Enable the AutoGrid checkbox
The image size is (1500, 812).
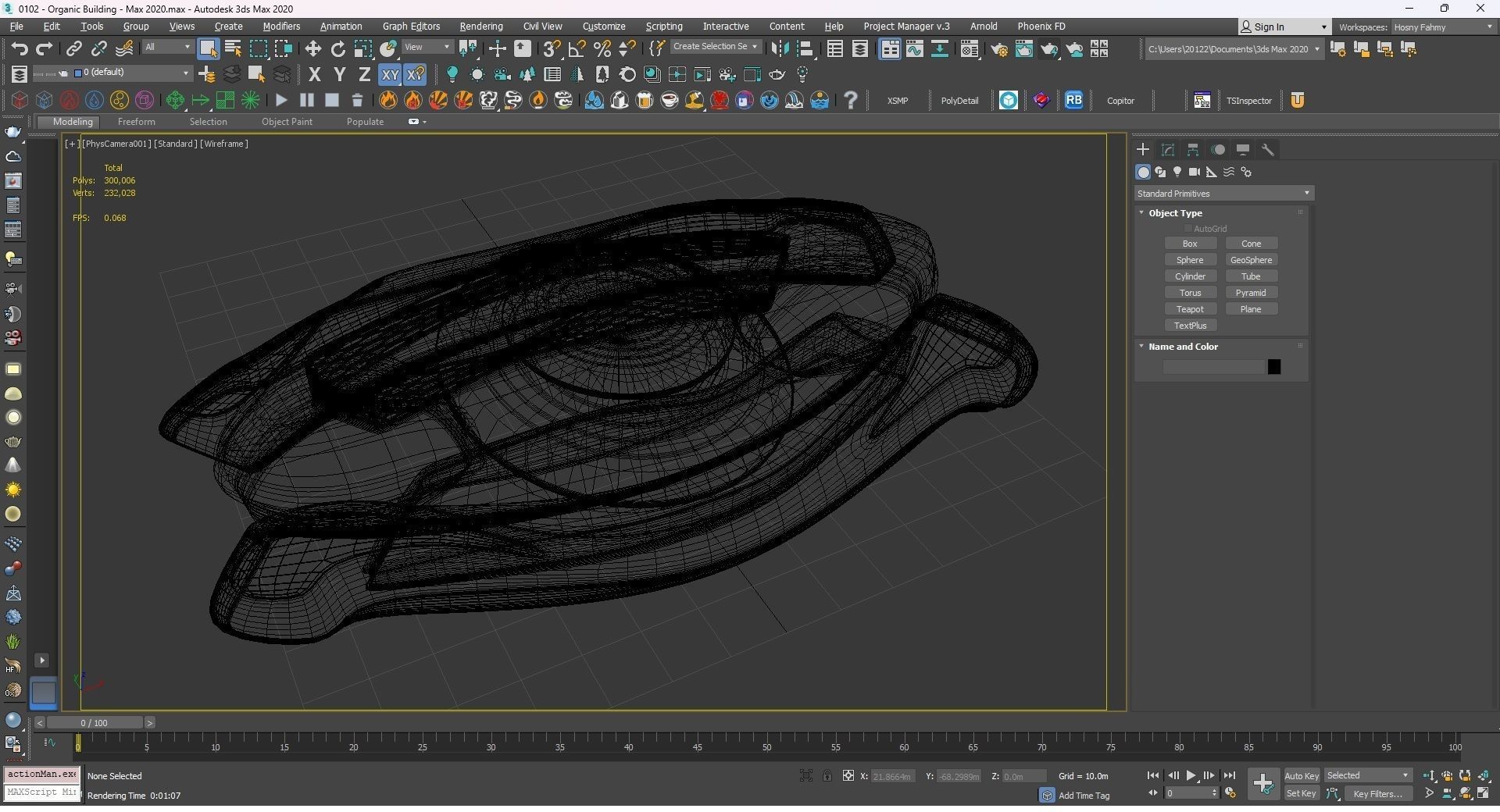pos(1188,229)
